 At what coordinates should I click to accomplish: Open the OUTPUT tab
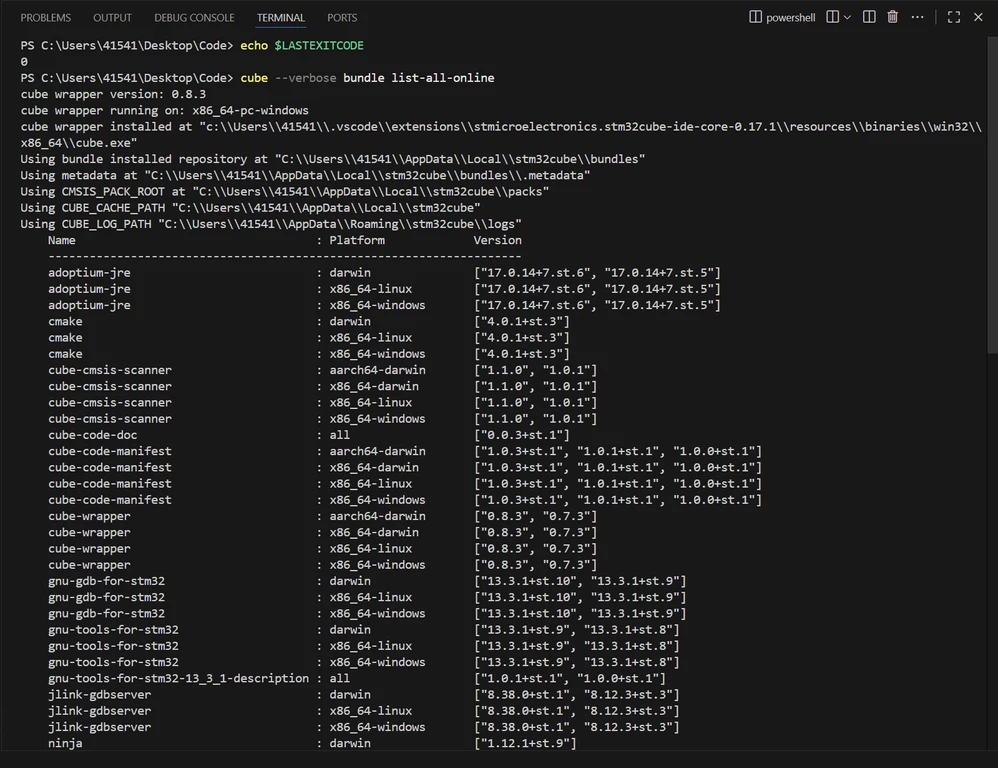(112, 18)
